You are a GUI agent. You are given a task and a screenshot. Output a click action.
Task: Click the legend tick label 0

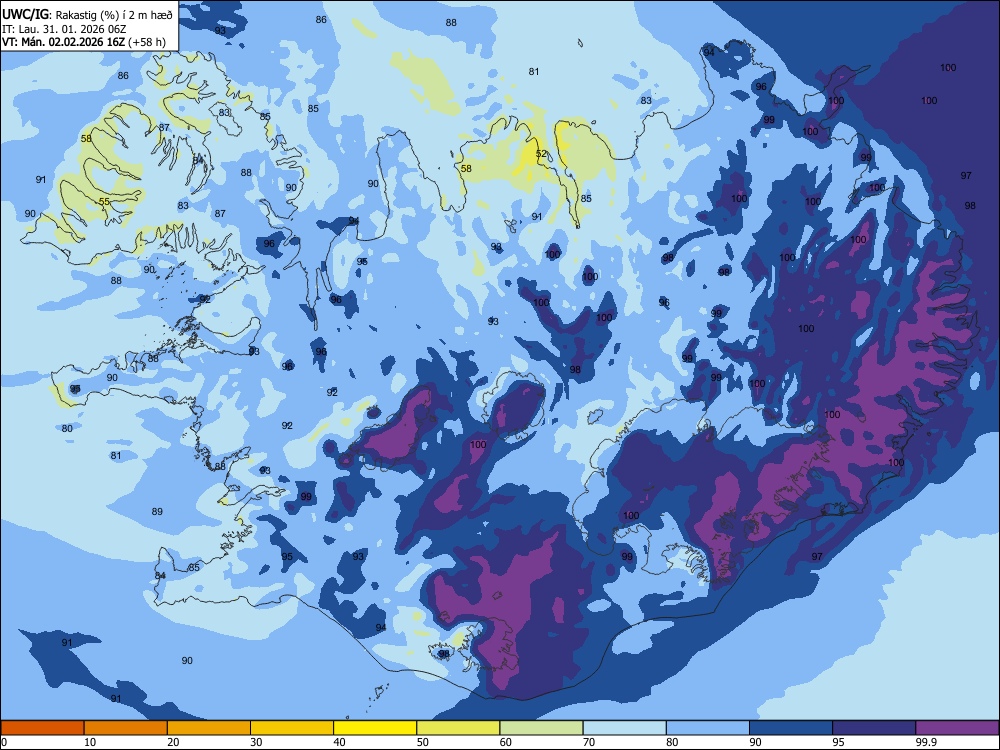4,742
